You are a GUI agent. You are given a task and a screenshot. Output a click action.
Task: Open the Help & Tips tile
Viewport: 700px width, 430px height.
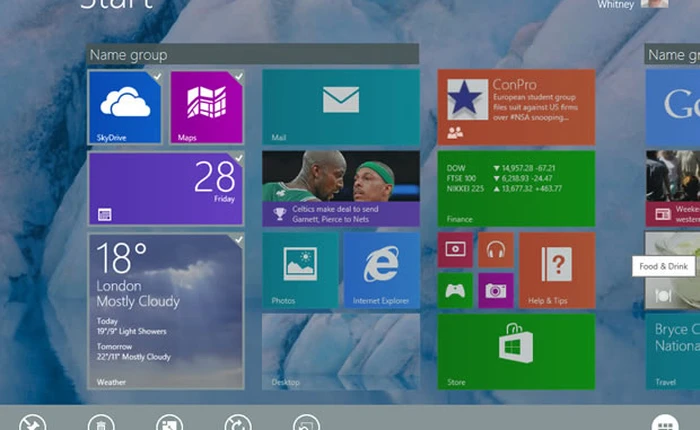pyautogui.click(x=557, y=270)
